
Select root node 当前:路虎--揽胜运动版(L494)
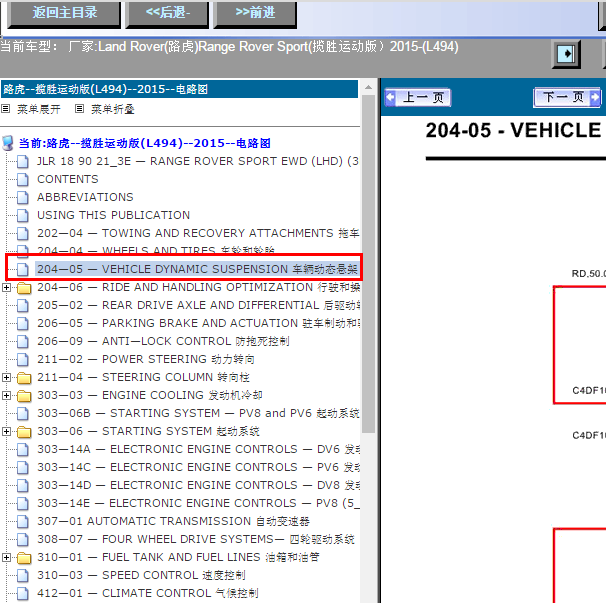pos(145,143)
